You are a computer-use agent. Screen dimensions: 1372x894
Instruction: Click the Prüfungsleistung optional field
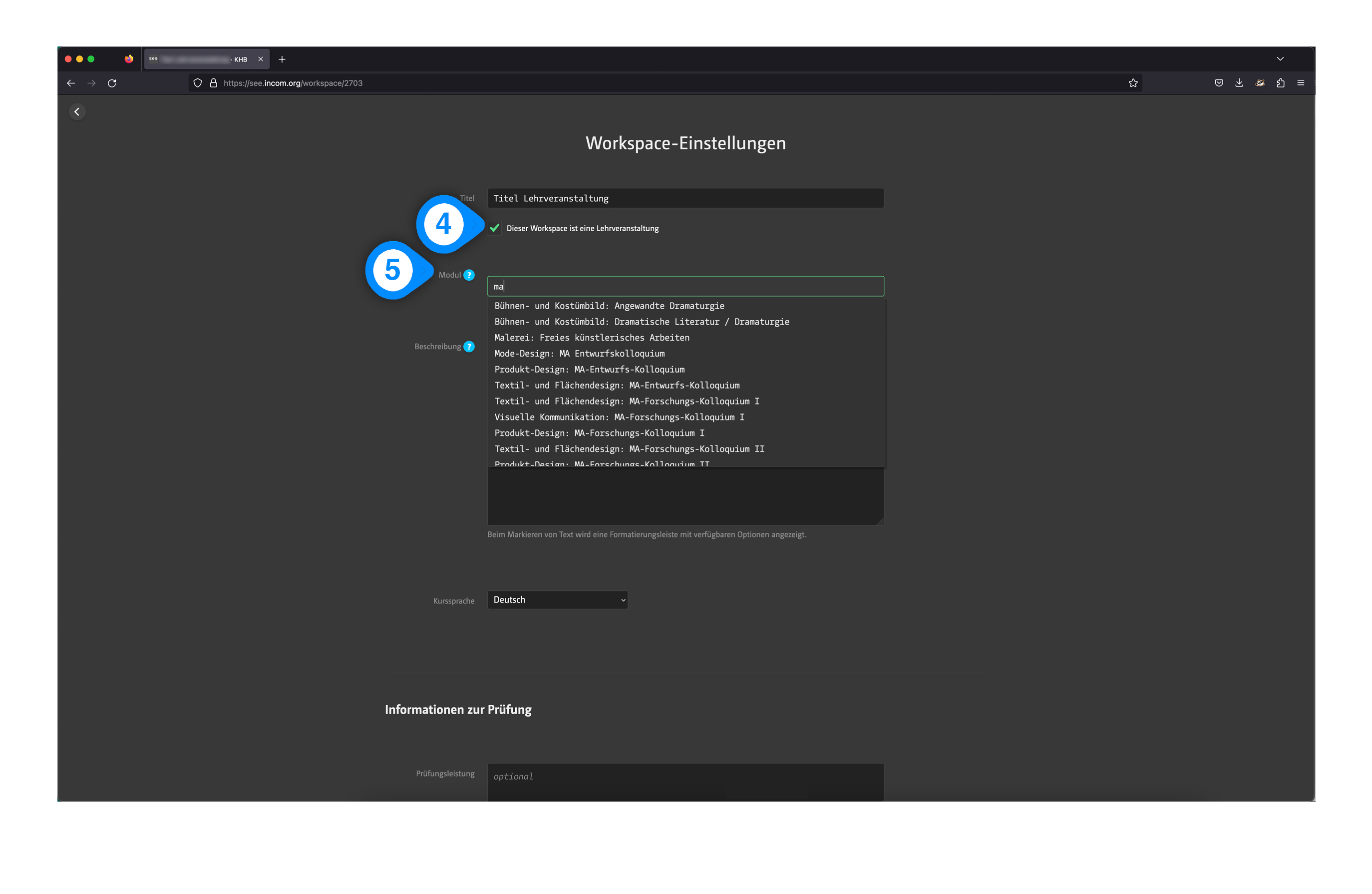click(686, 782)
